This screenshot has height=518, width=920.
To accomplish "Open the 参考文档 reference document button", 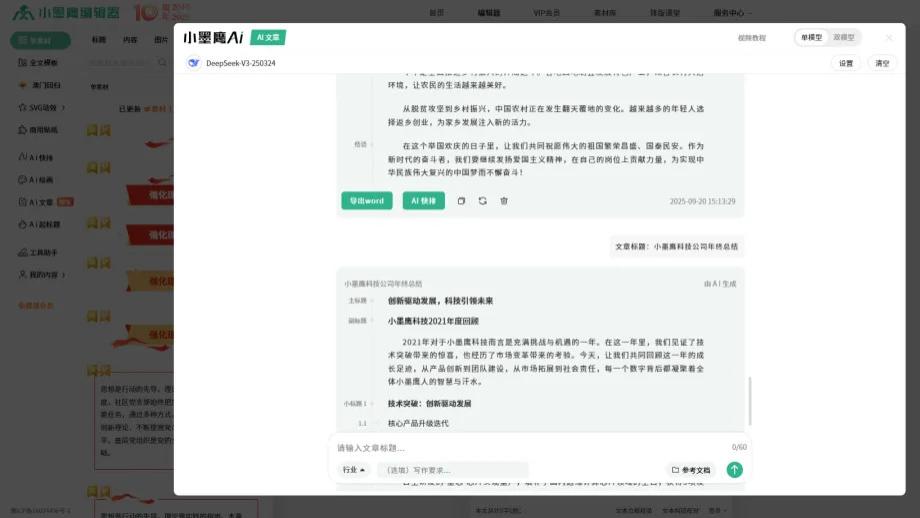I will [x=691, y=470].
